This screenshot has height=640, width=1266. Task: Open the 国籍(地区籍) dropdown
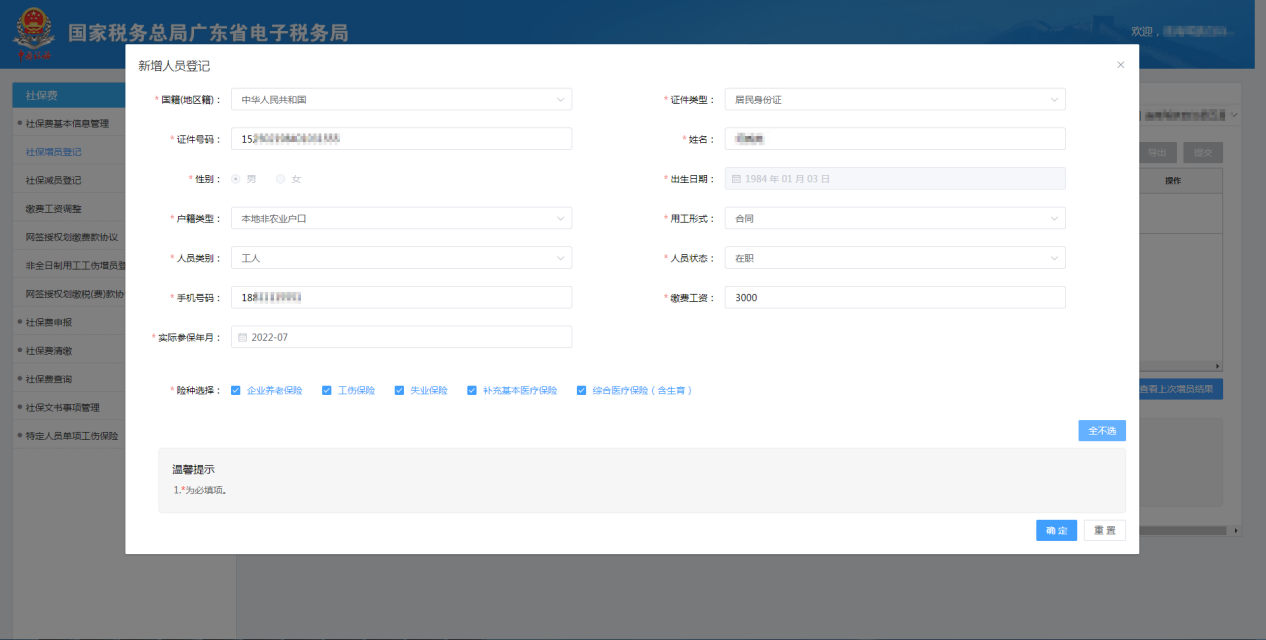click(401, 100)
